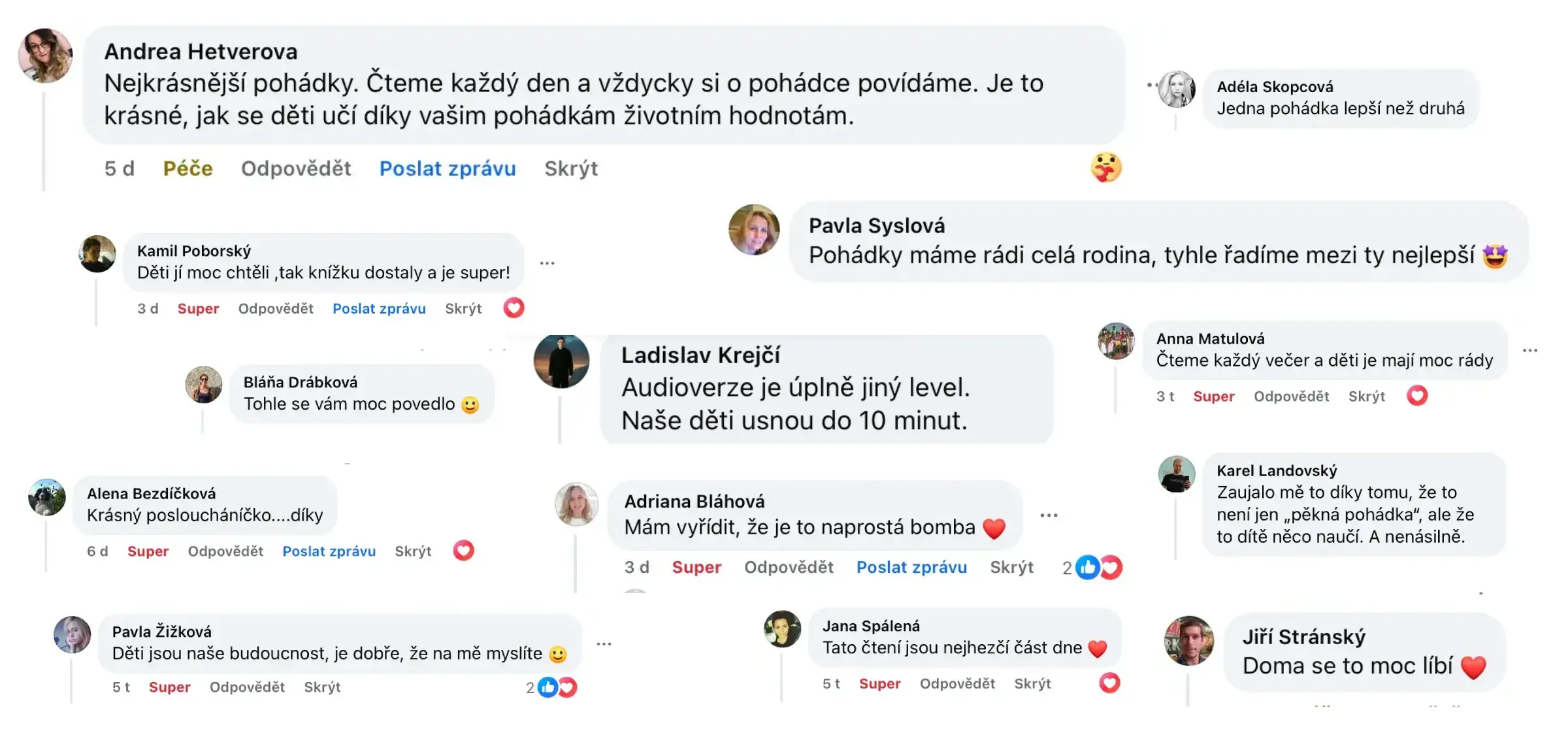Click heart reaction under Anna Matulová's comment
This screenshot has height=729, width=1568.
(x=1416, y=396)
